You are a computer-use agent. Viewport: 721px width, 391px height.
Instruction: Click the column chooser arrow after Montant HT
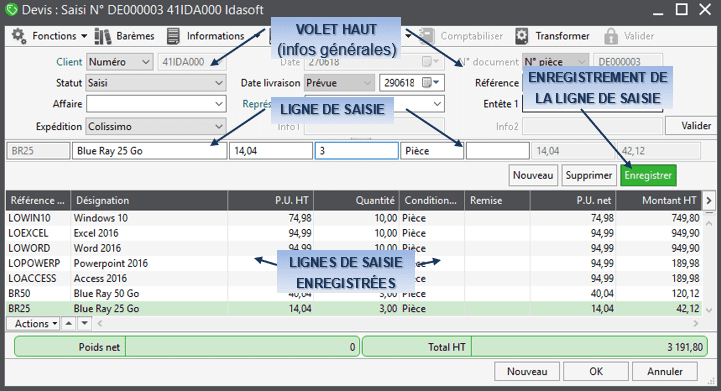point(709,200)
